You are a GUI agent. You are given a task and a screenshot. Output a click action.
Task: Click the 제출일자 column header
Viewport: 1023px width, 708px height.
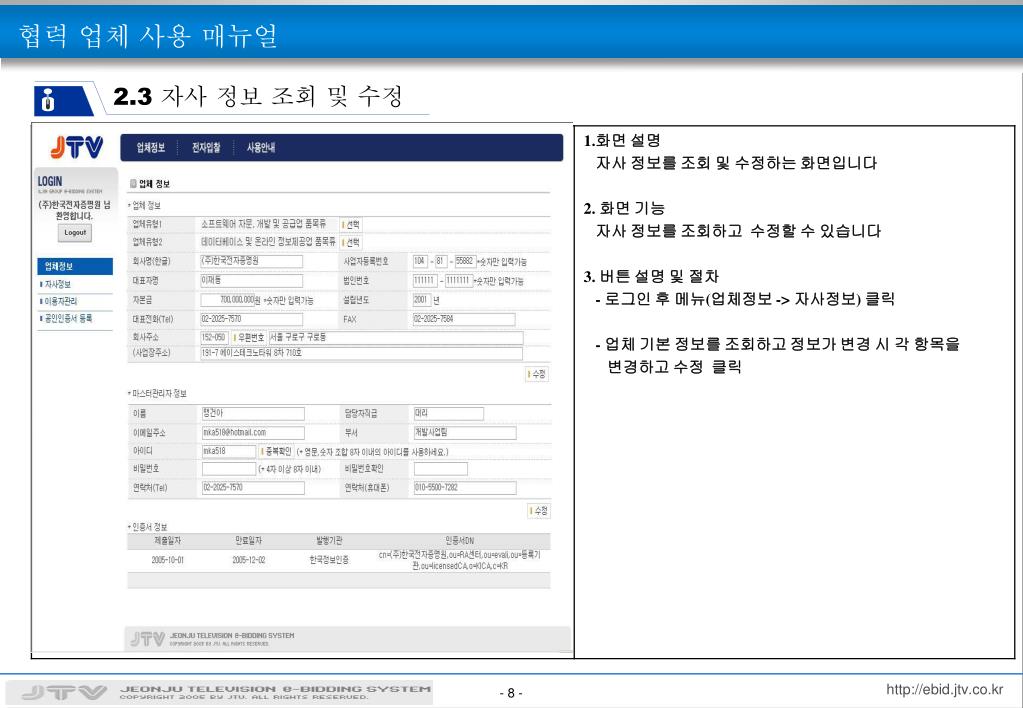168,541
